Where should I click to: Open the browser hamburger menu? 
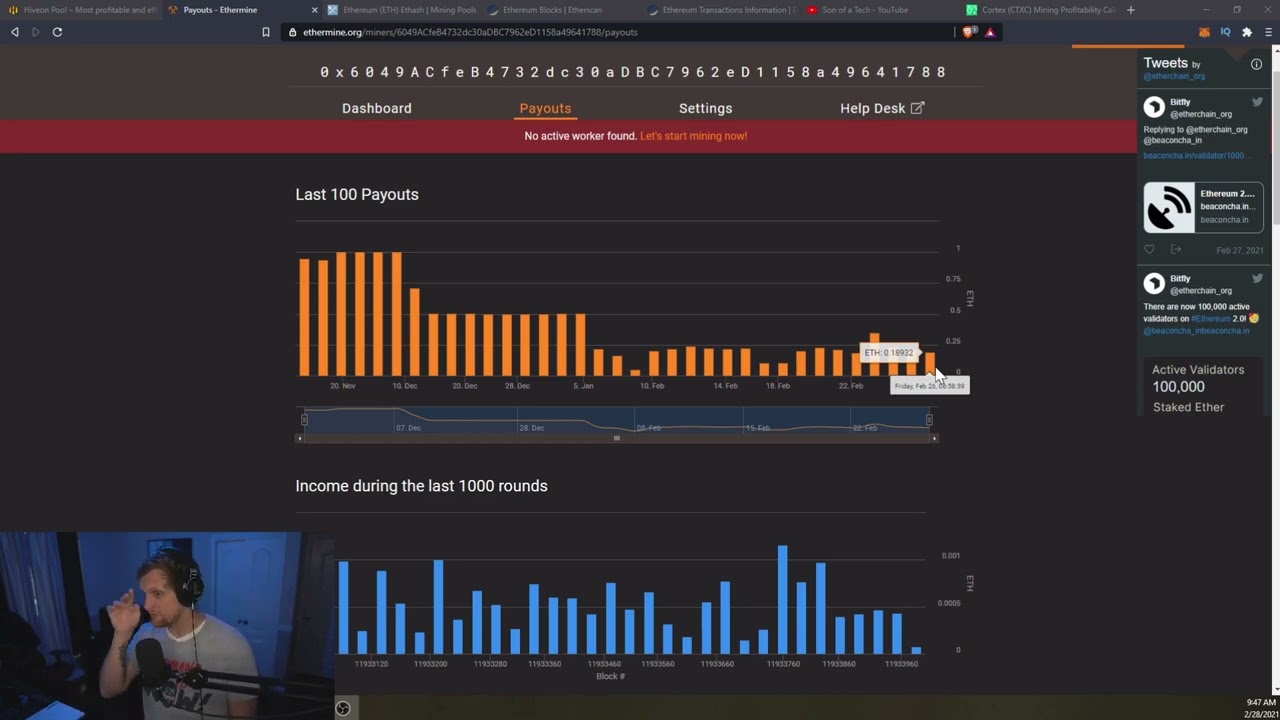[1268, 32]
